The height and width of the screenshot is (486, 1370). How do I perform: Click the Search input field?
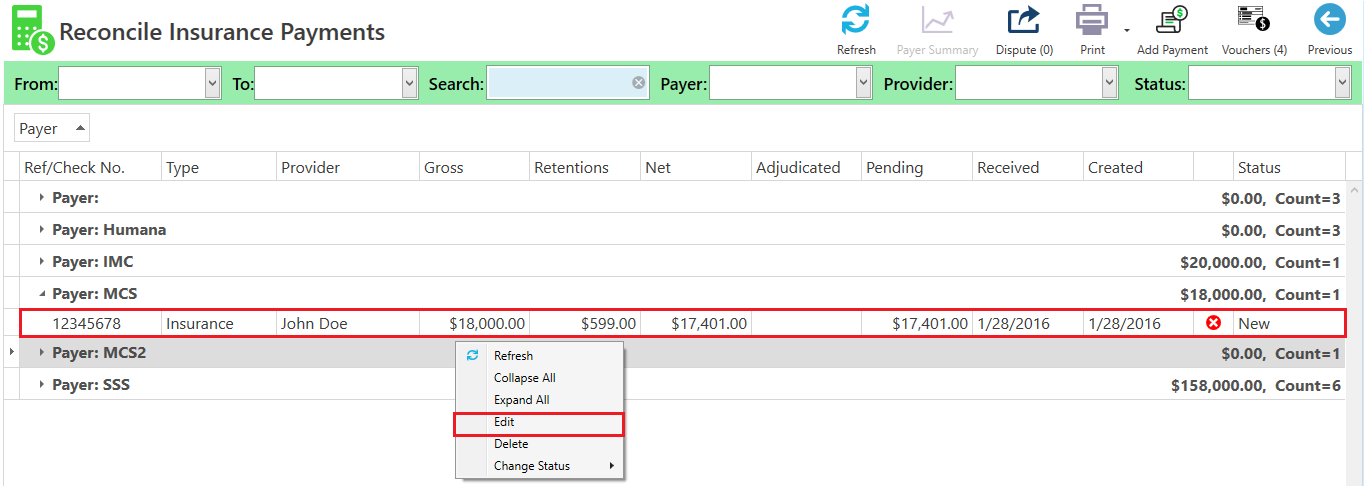coord(559,84)
